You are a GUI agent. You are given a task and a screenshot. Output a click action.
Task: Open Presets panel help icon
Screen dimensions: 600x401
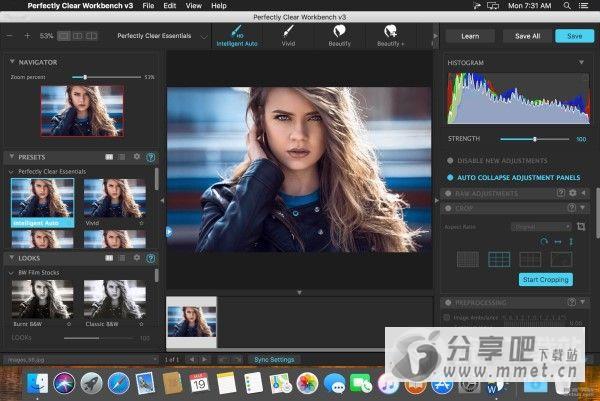click(x=151, y=157)
